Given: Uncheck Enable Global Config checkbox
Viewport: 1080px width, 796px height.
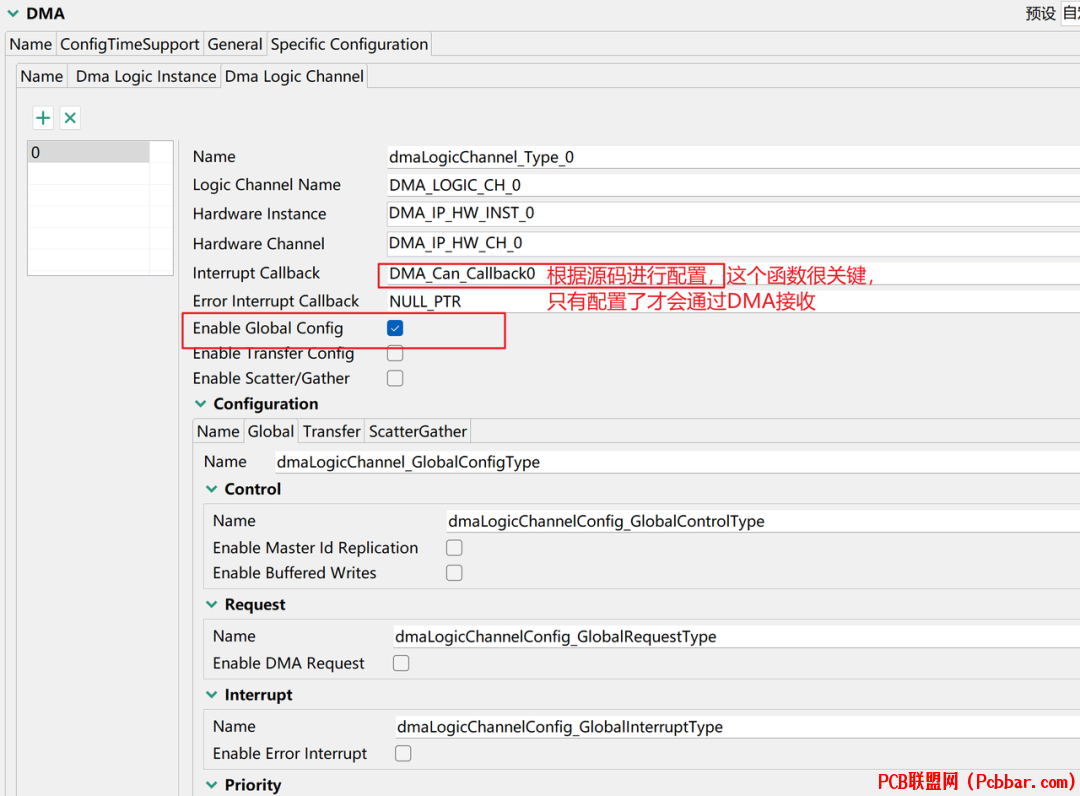Looking at the screenshot, I should [395, 328].
